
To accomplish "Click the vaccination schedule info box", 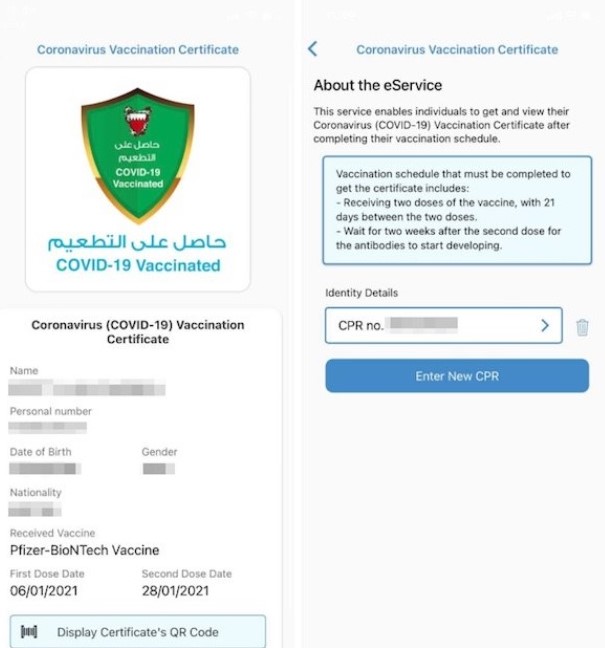I will coord(457,210).
